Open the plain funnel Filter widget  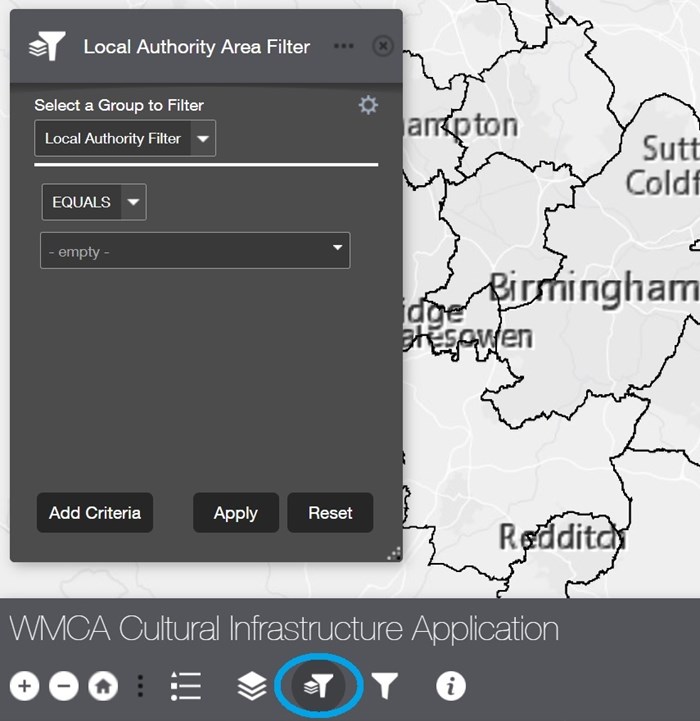point(385,686)
